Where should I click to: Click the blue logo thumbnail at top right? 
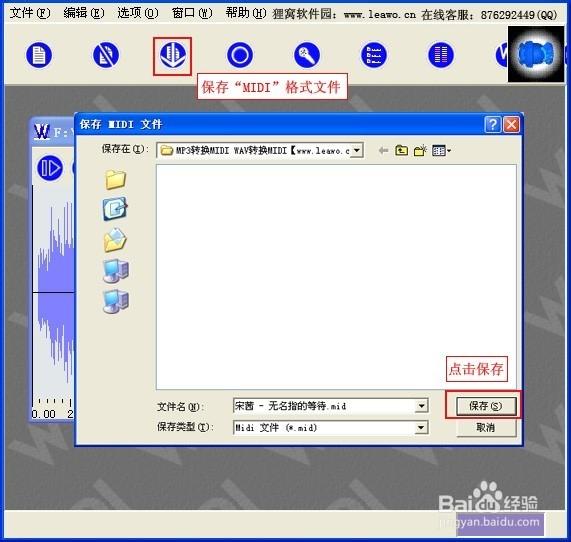536,54
